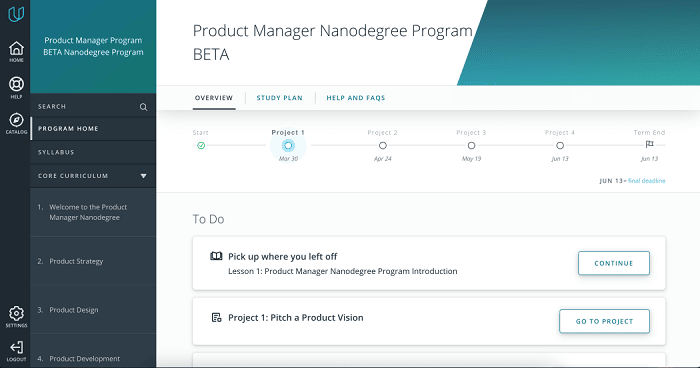Click the search magnifier icon
700x368 pixels.
[143, 107]
